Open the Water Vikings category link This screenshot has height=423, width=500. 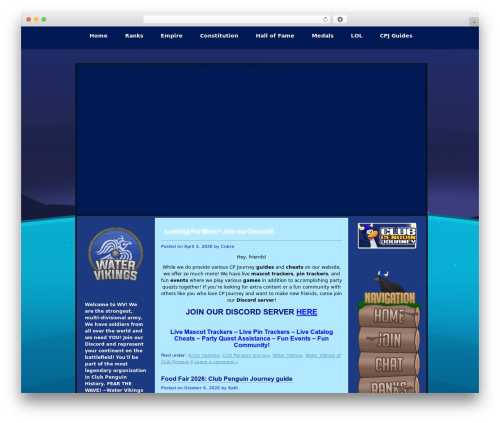pyautogui.click(x=287, y=355)
